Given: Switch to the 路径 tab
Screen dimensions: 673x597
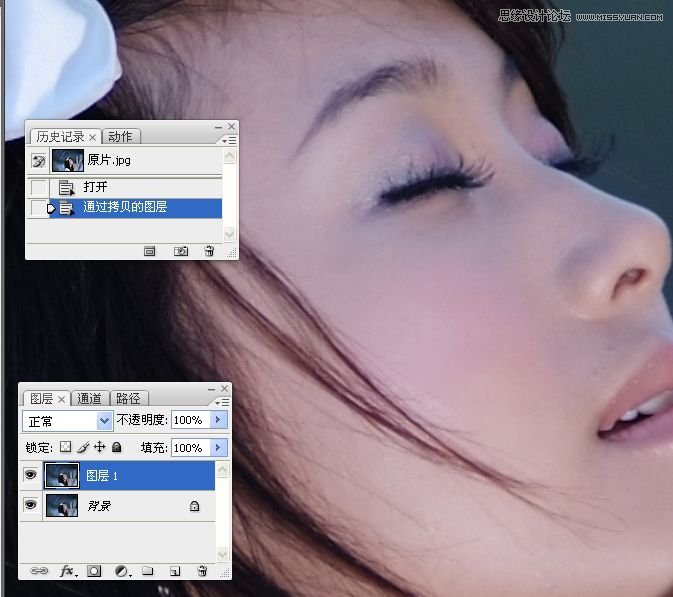Looking at the screenshot, I should click(128, 398).
